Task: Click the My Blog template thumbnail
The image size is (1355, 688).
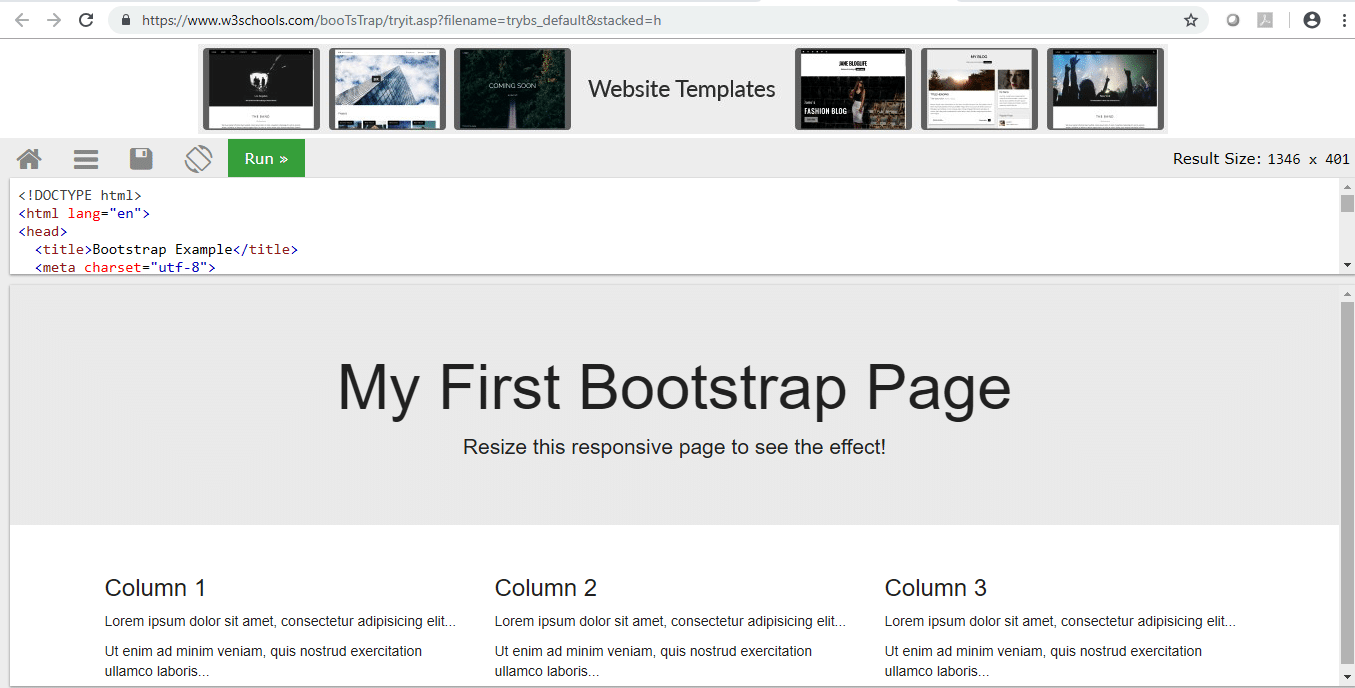Action: tap(979, 89)
